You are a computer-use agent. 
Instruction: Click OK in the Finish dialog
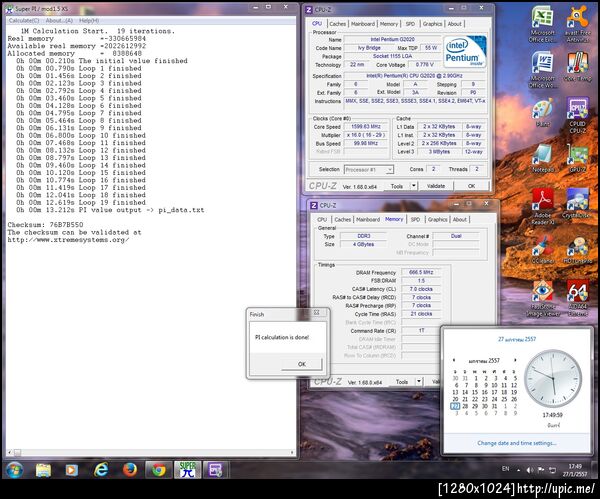302,364
